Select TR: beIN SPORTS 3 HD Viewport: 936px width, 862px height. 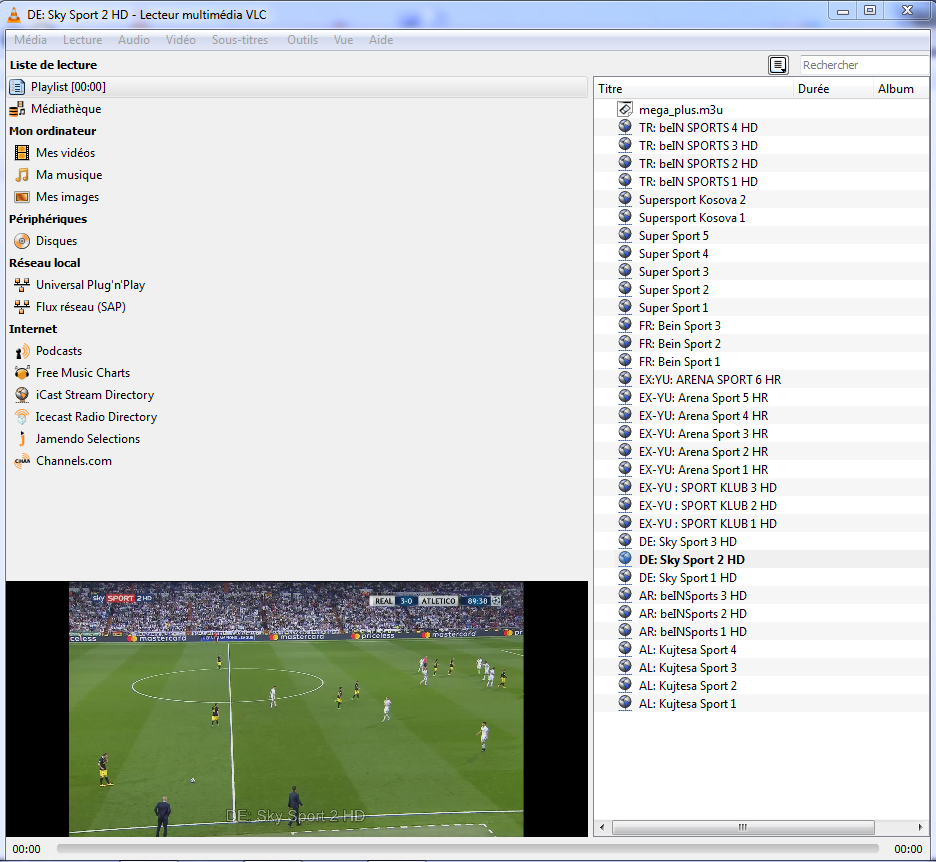pos(698,146)
